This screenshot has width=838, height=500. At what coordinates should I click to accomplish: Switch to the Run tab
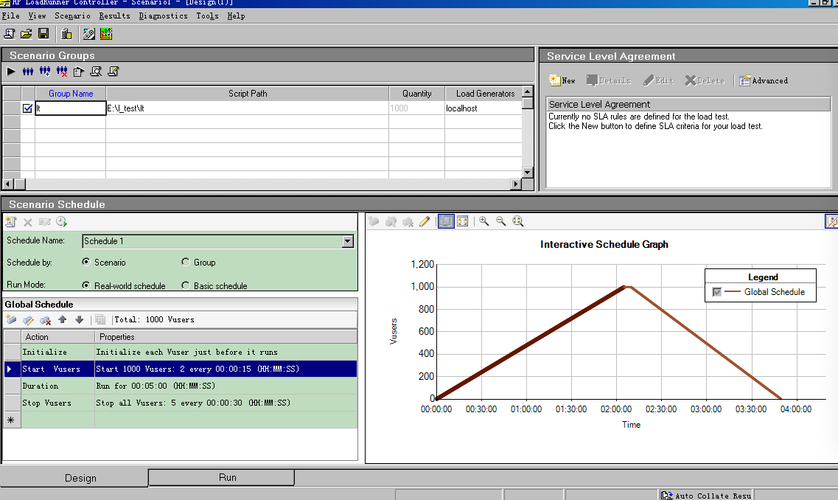pos(227,478)
